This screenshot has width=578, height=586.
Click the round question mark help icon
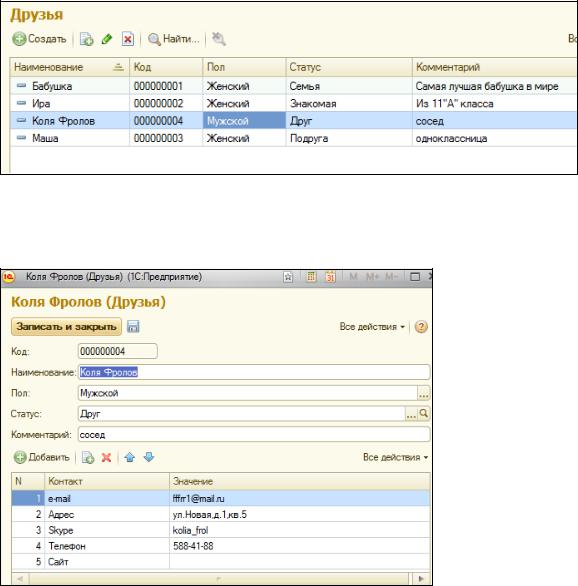point(421,327)
